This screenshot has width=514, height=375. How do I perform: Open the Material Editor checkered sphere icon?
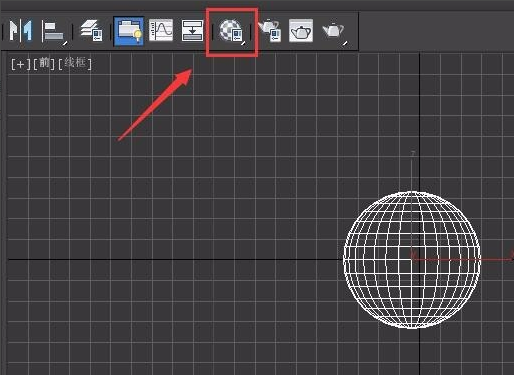coord(232,31)
